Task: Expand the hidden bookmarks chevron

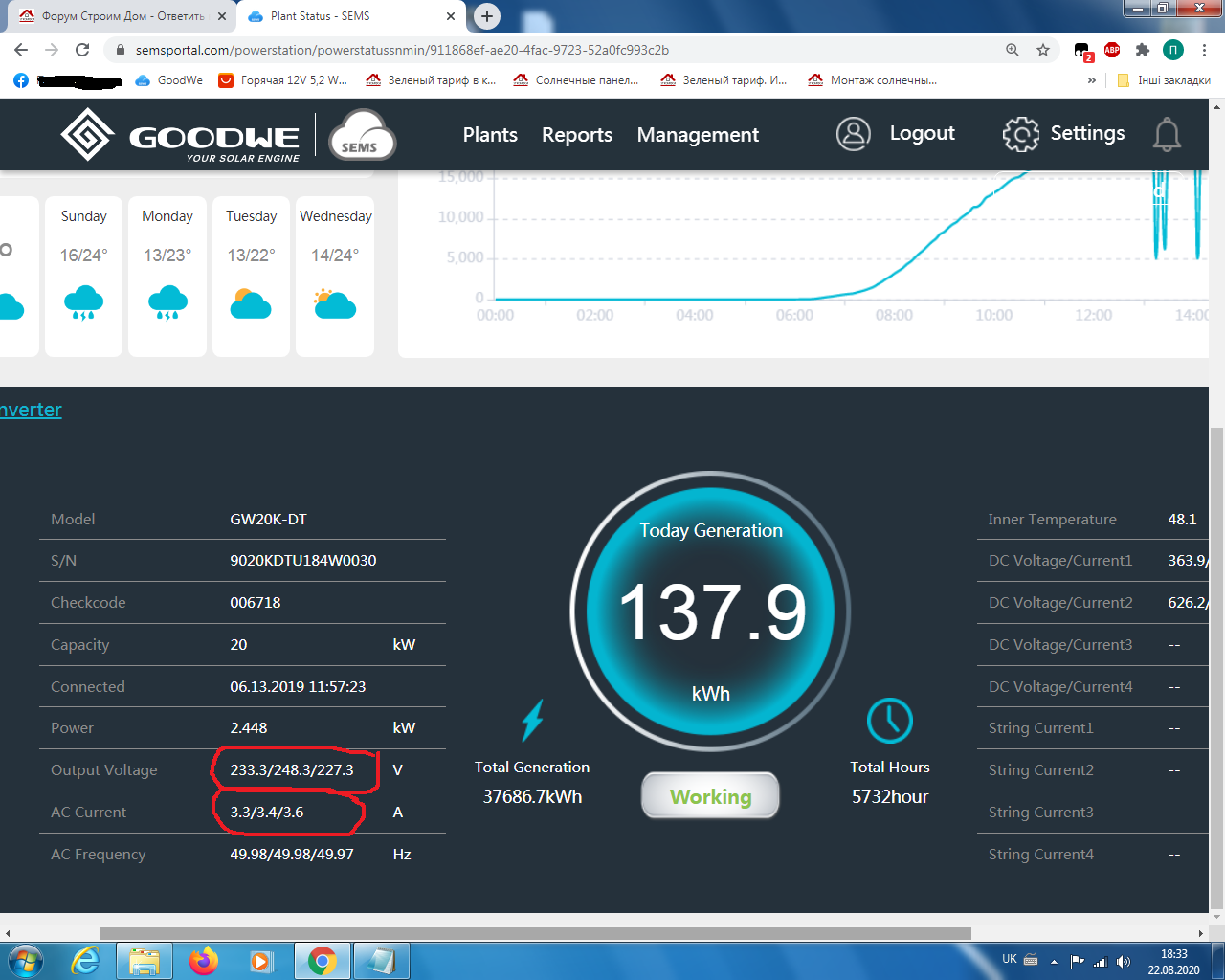Action: pos(1092,80)
